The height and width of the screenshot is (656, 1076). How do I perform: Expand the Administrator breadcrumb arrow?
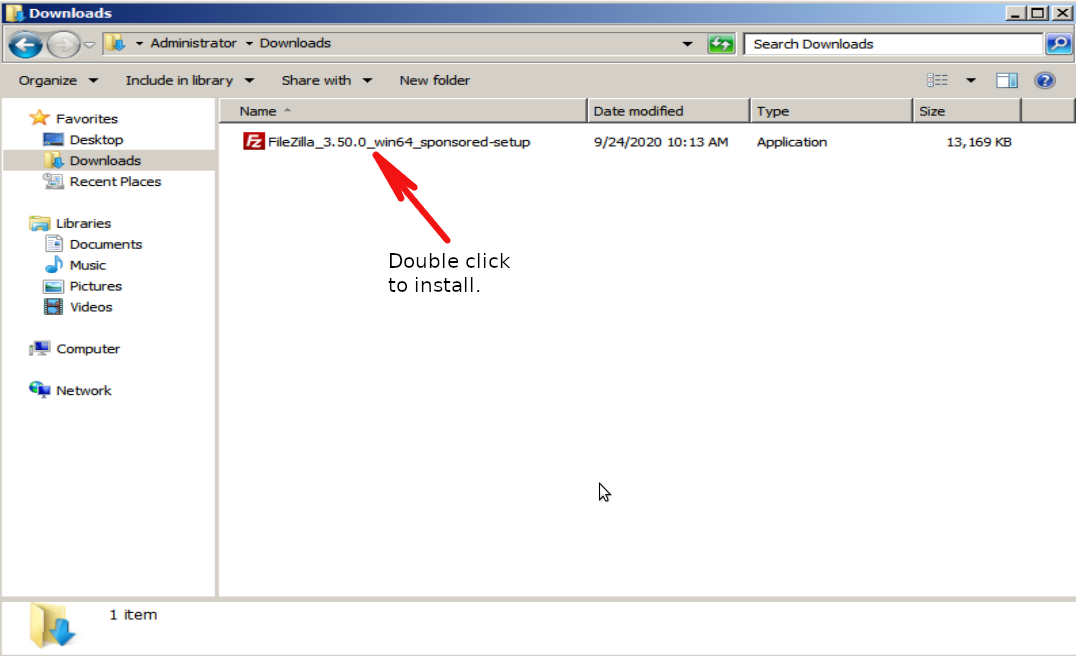[x=139, y=43]
